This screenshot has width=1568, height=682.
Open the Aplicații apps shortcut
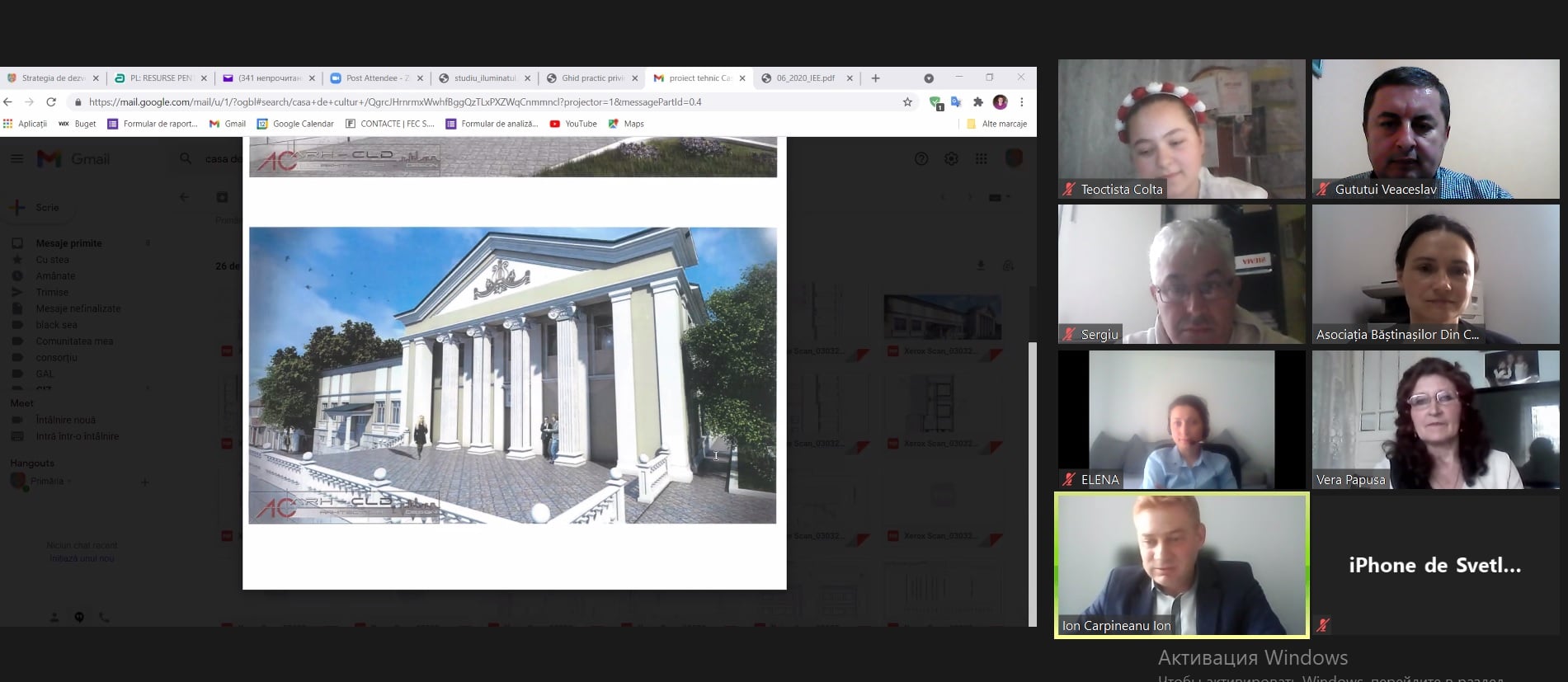pyautogui.click(x=25, y=124)
